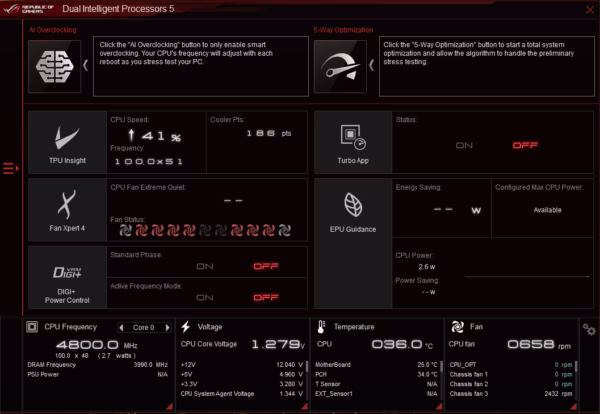Click the CPU_OPT fan row
Image resolution: width=600 pixels, height=414 pixels.
pyautogui.click(x=511, y=365)
